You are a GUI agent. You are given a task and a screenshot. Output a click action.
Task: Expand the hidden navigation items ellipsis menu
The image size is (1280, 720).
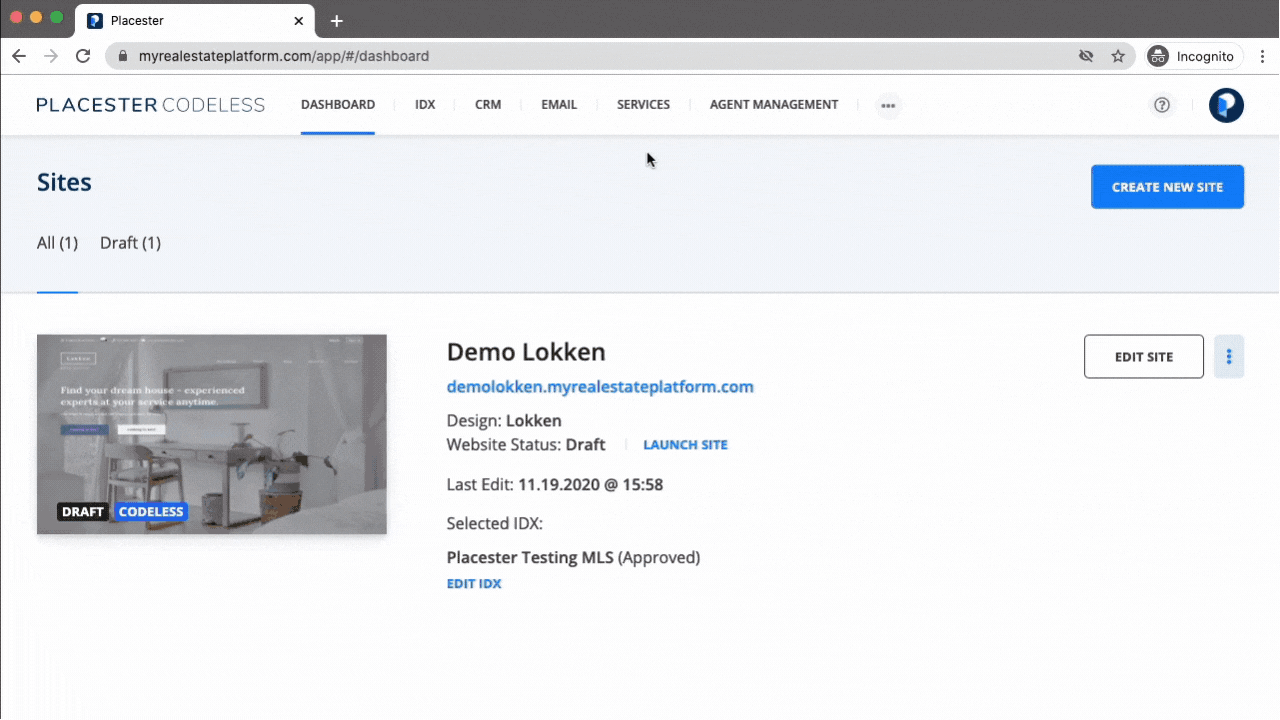coord(888,105)
